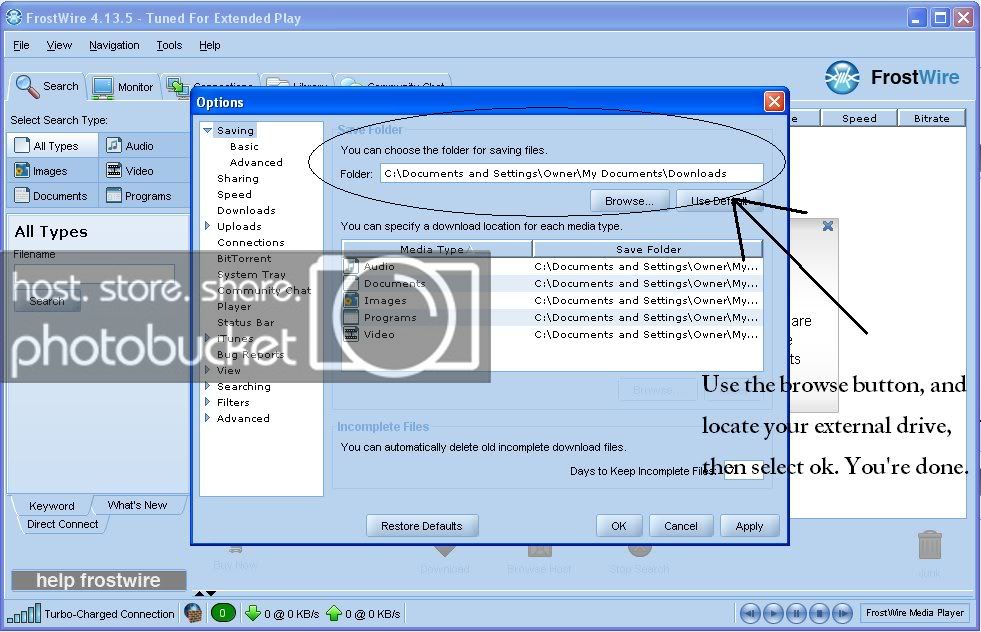Click the FrostWire logo

point(892,78)
